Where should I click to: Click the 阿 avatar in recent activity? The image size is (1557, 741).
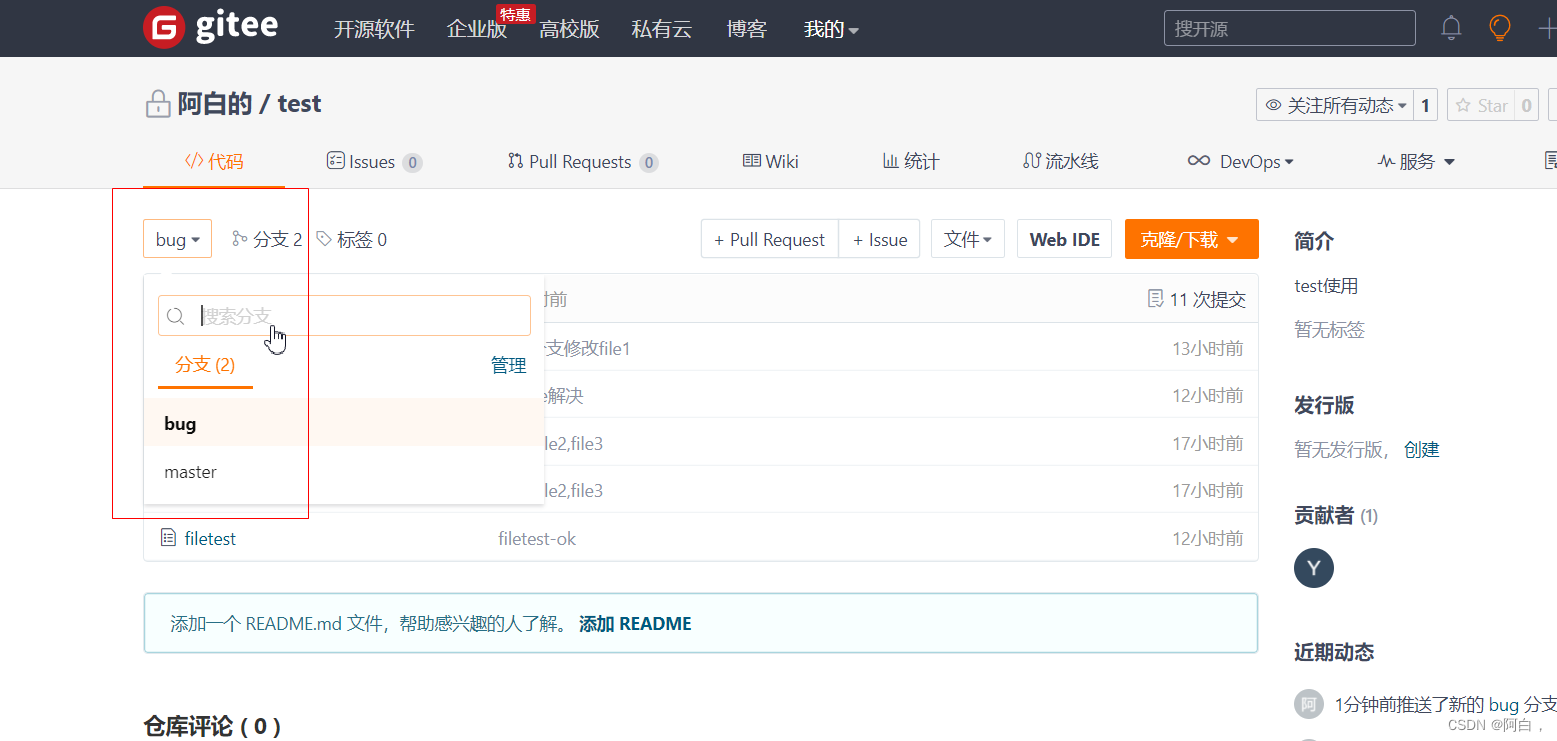point(1309,704)
